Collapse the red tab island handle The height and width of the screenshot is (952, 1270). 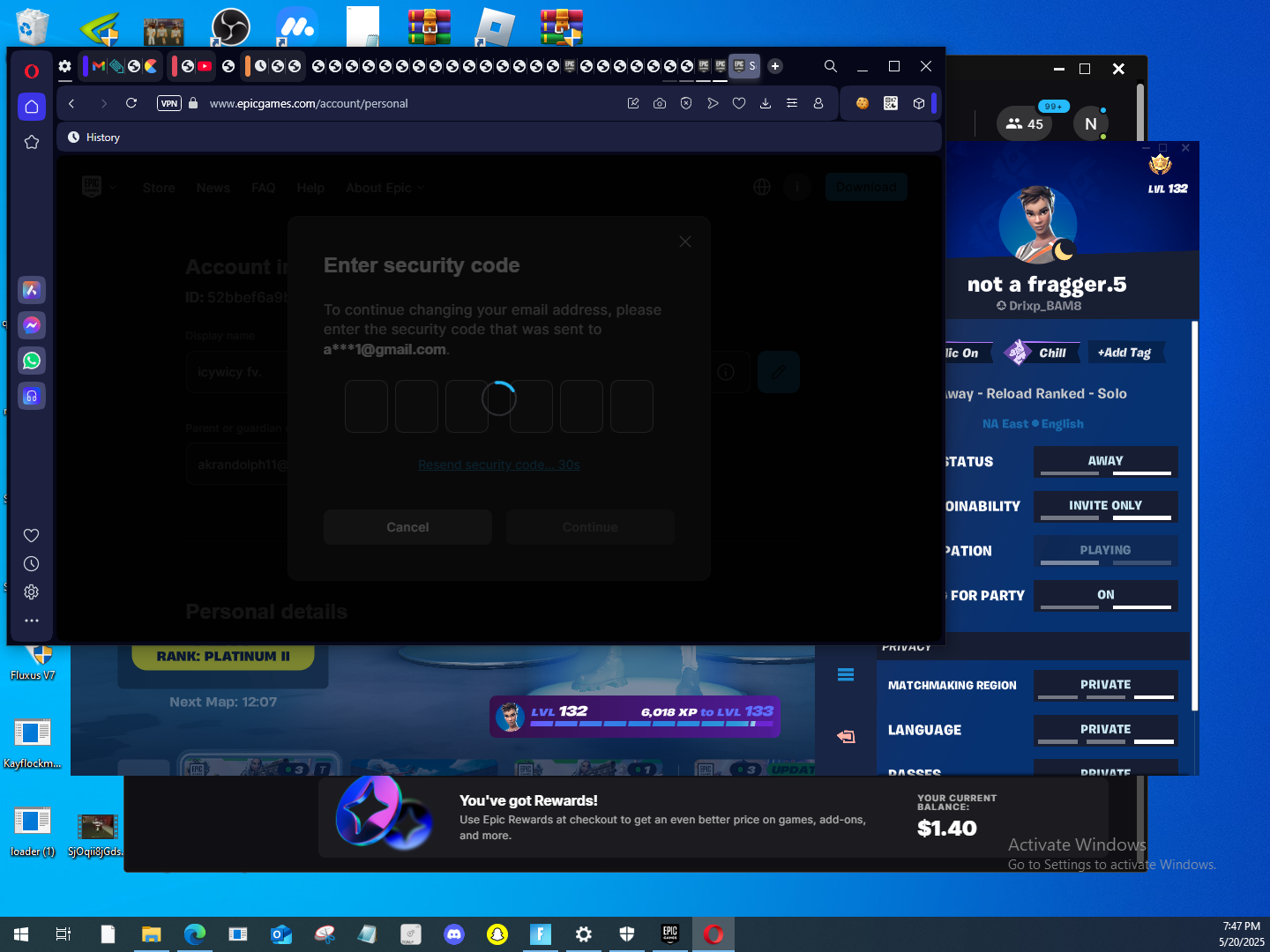pyautogui.click(x=175, y=66)
